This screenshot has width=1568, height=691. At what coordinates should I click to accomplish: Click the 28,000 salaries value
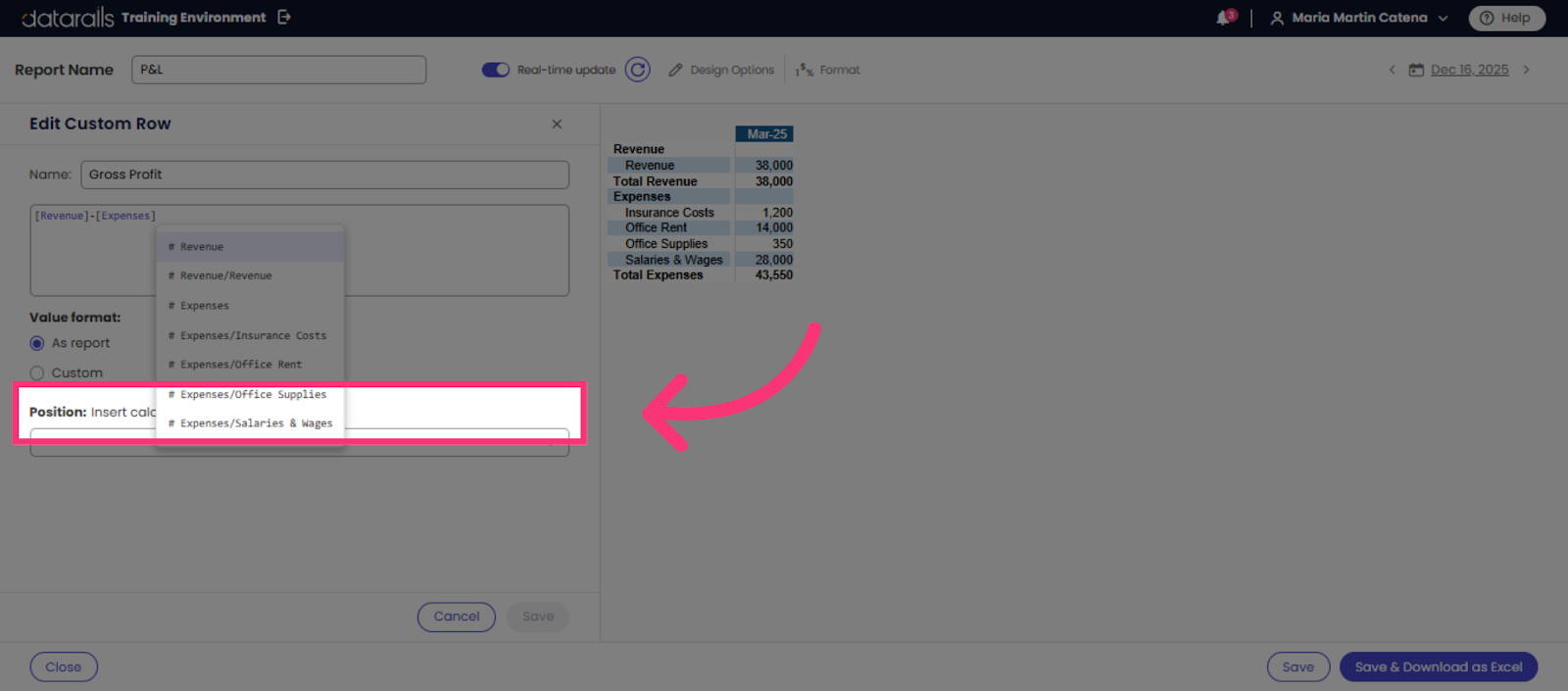click(774, 260)
